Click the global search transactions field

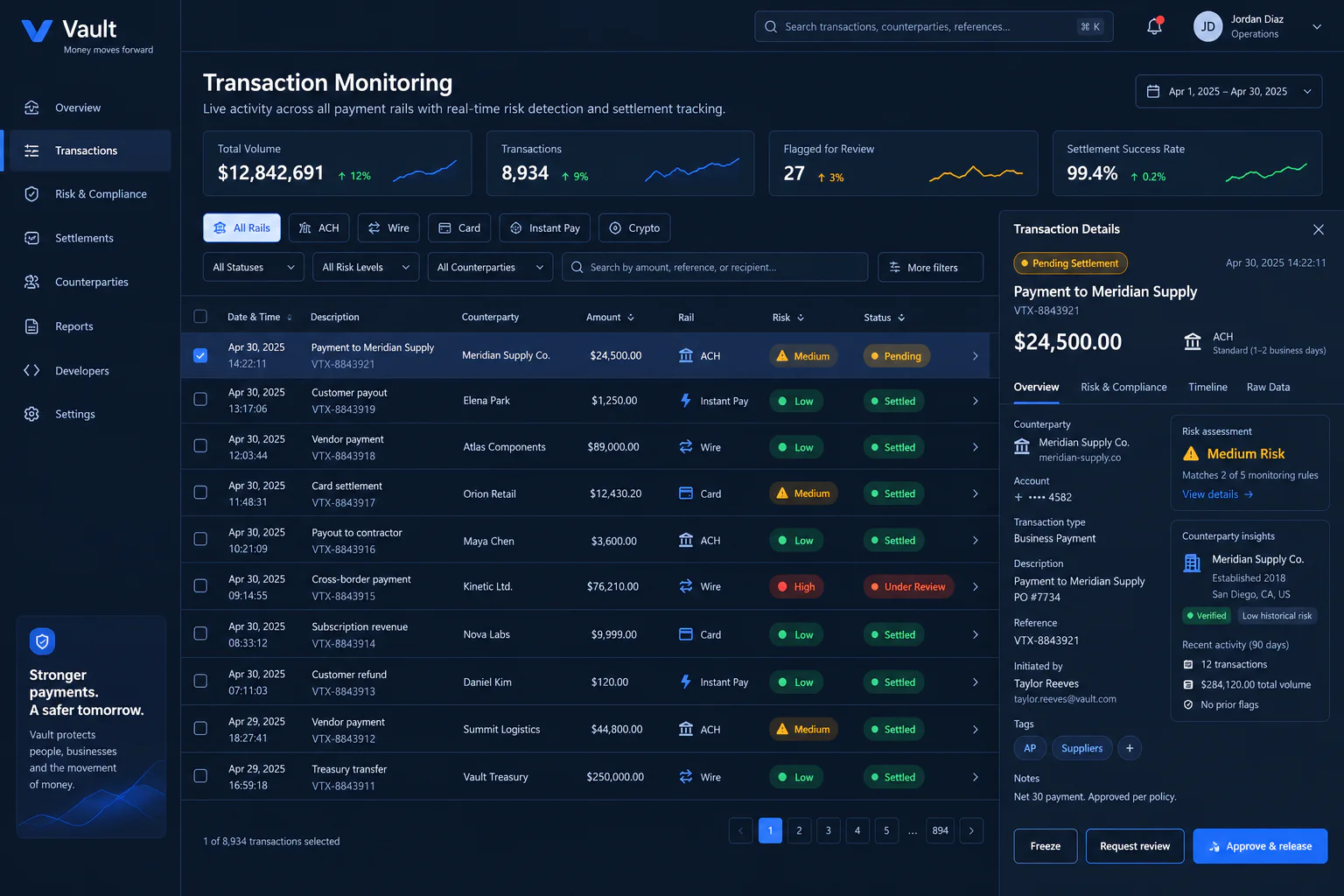934,26
